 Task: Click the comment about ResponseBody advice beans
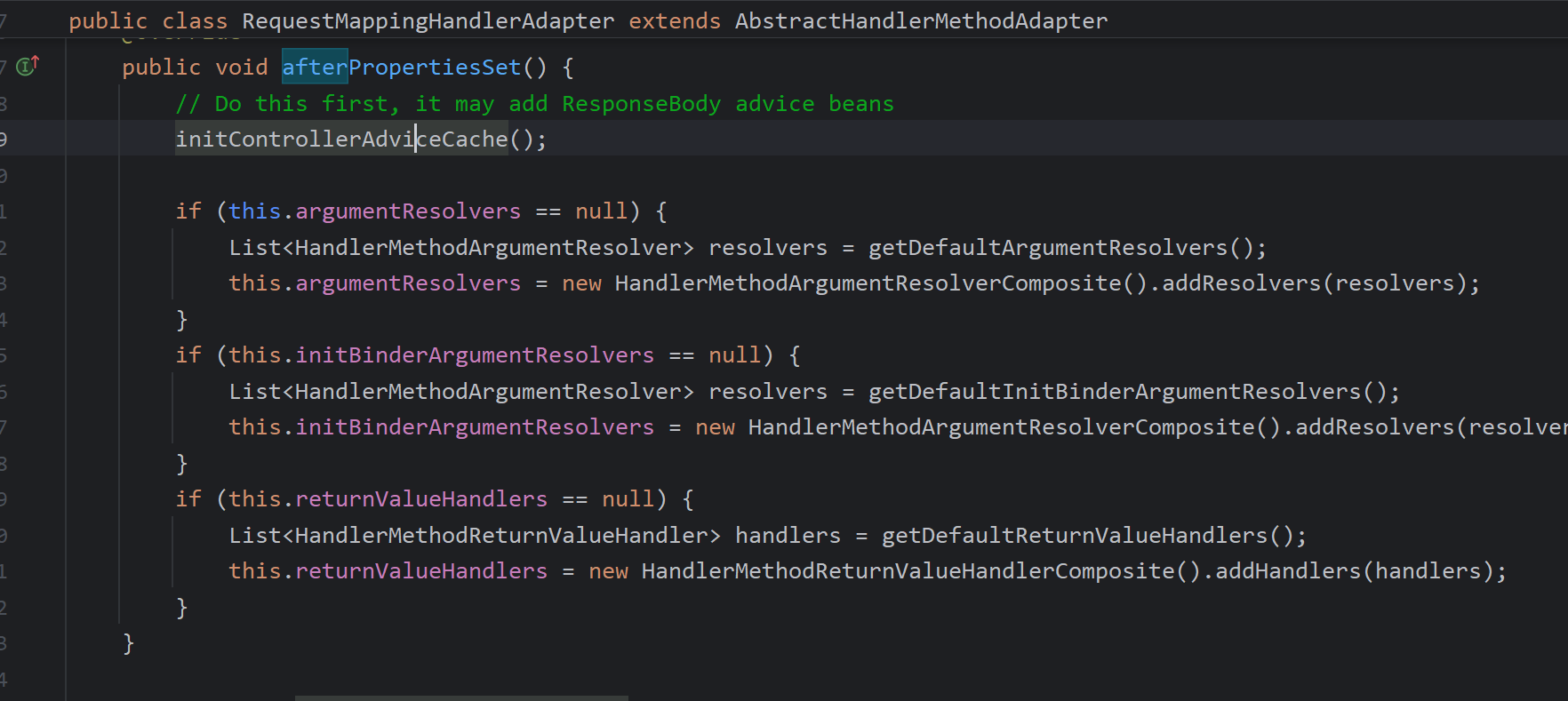pyautogui.click(x=534, y=104)
